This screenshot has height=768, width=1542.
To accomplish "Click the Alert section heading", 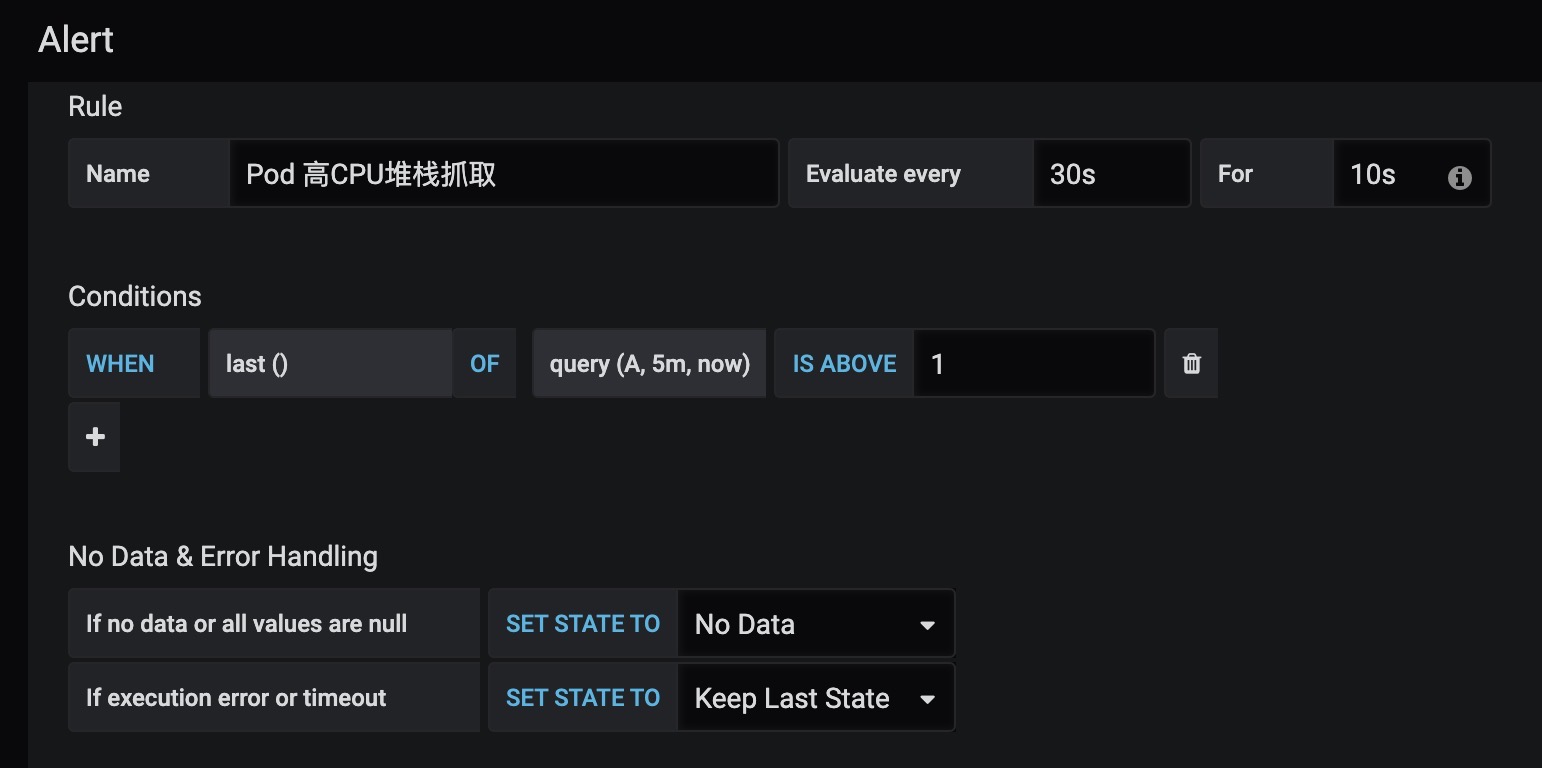I will click(x=76, y=40).
